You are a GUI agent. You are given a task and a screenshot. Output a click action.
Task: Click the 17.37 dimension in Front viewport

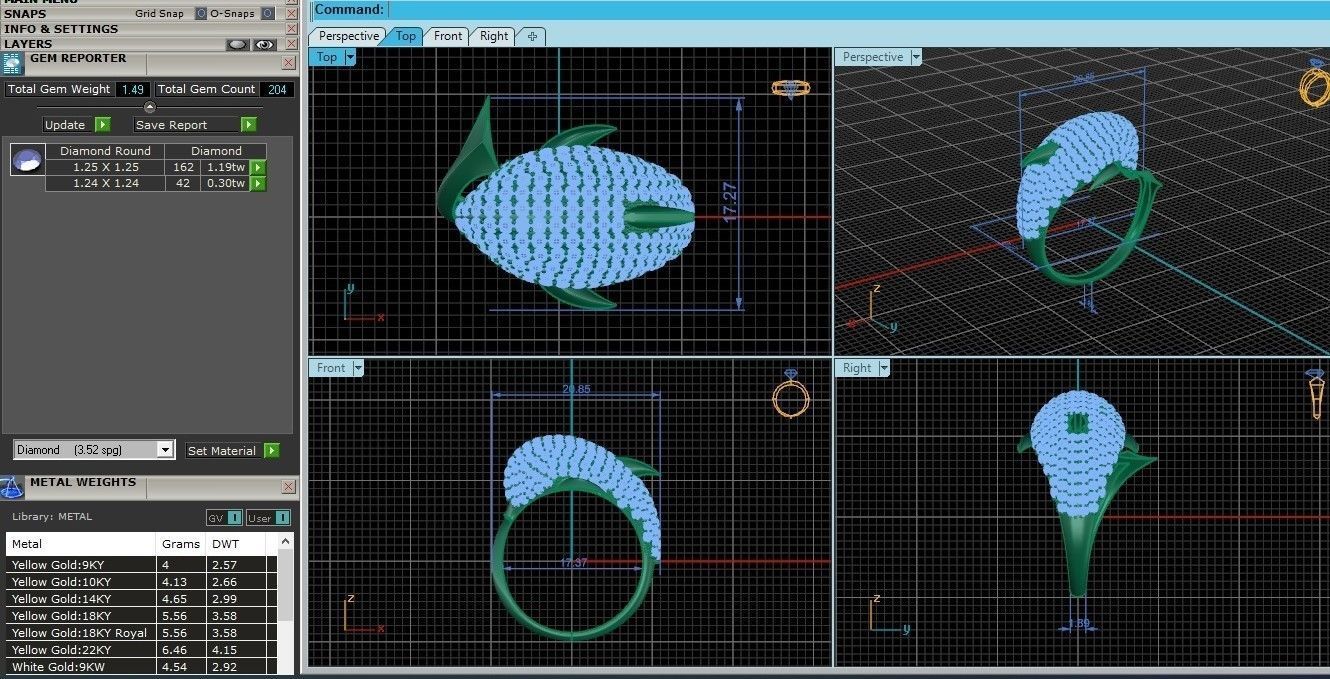(x=574, y=563)
